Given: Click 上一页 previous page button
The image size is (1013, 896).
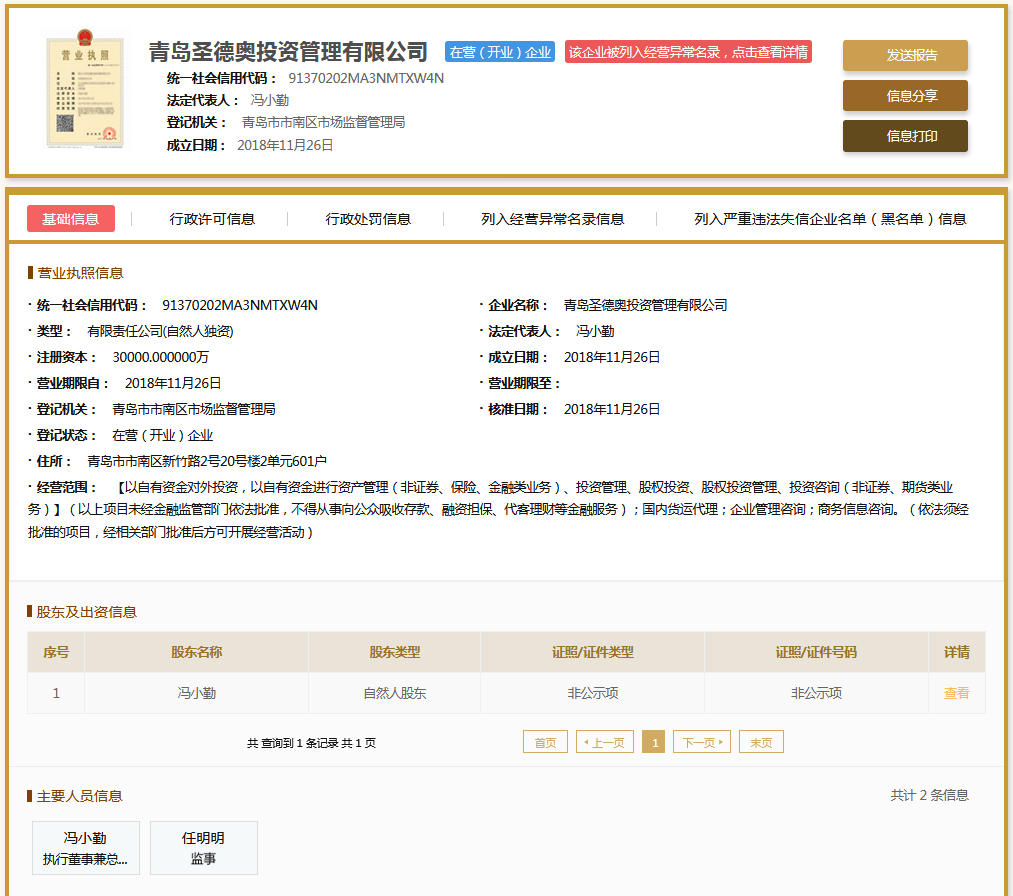Looking at the screenshot, I should click(x=605, y=742).
